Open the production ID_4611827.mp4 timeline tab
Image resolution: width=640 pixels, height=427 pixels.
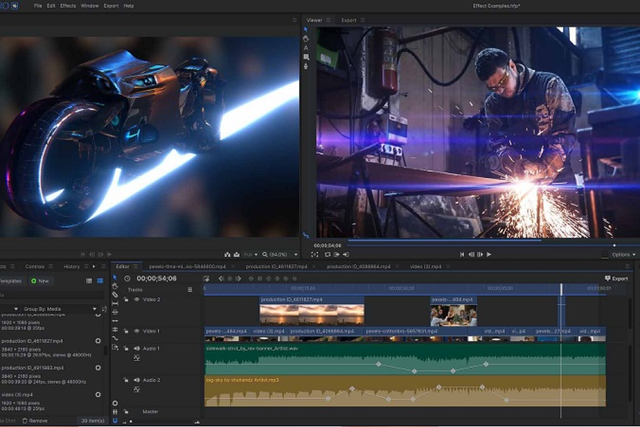coord(276,266)
